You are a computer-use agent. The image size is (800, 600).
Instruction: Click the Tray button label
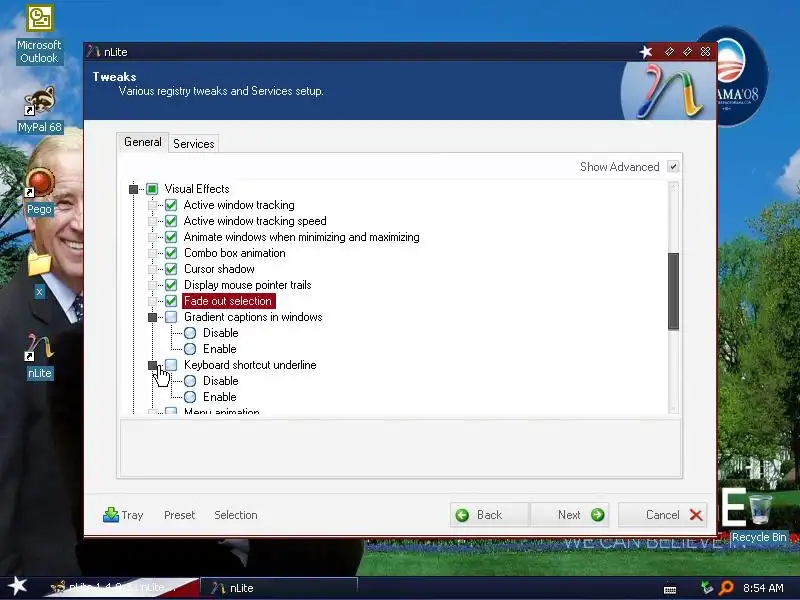(132, 515)
